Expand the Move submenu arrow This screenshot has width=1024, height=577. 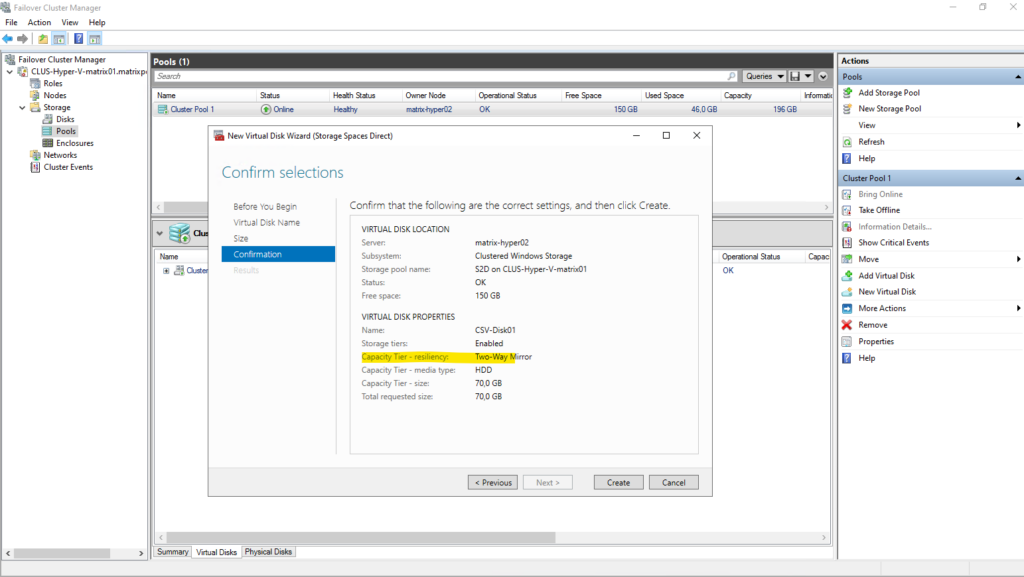pyautogui.click(x=1018, y=259)
